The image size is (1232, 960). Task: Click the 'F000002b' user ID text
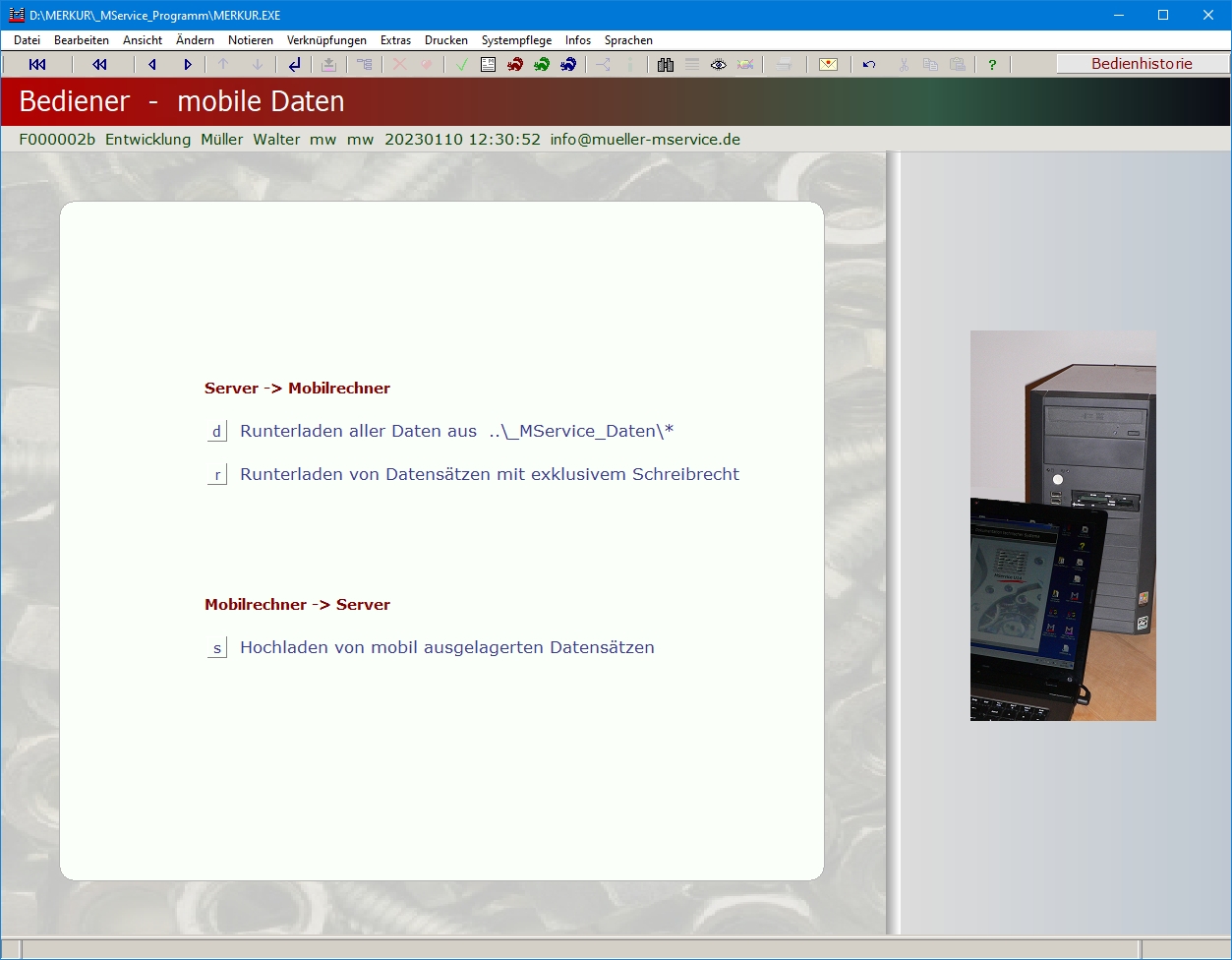click(x=57, y=140)
